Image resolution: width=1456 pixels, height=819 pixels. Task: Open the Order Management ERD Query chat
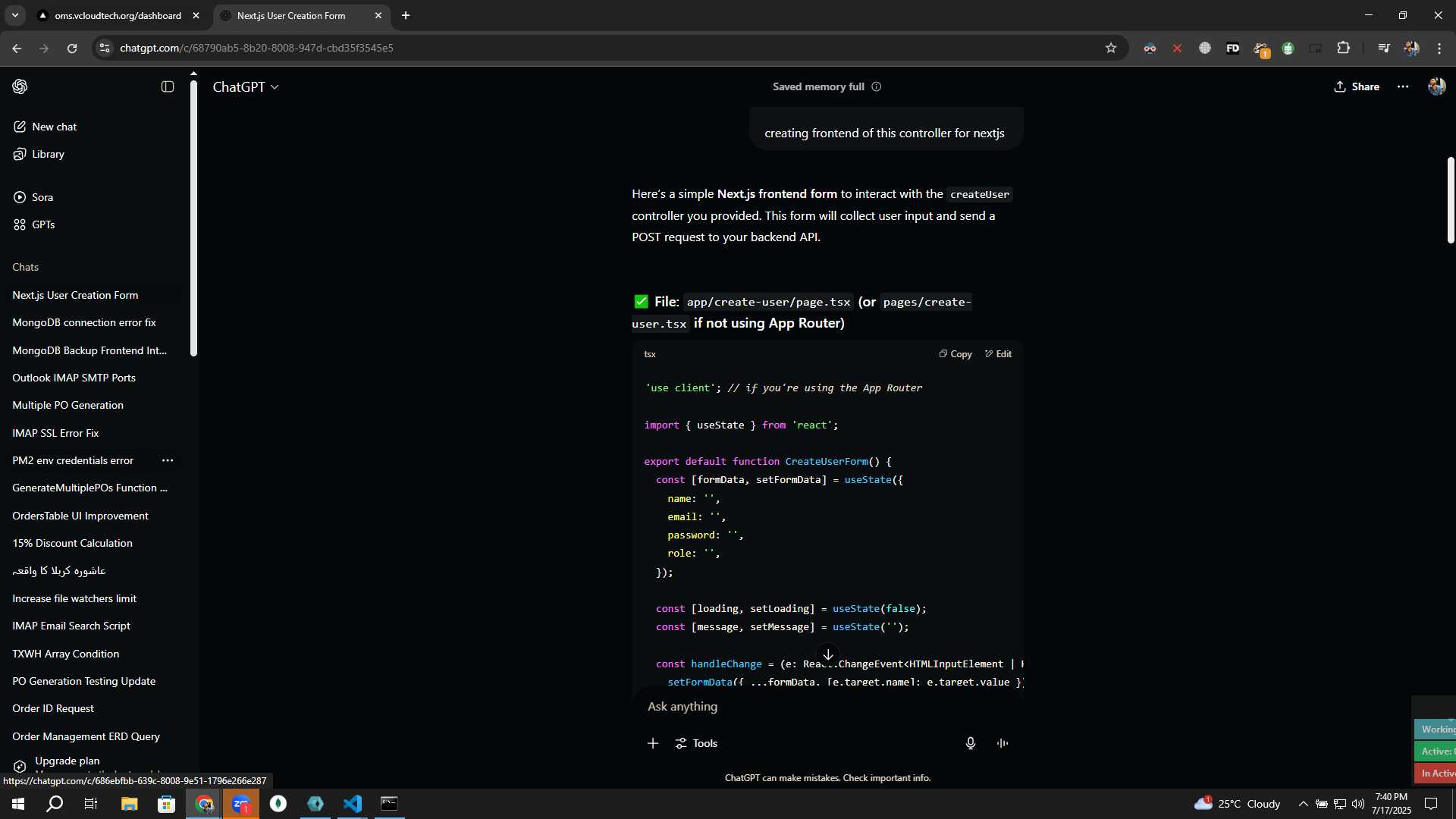[x=86, y=736]
